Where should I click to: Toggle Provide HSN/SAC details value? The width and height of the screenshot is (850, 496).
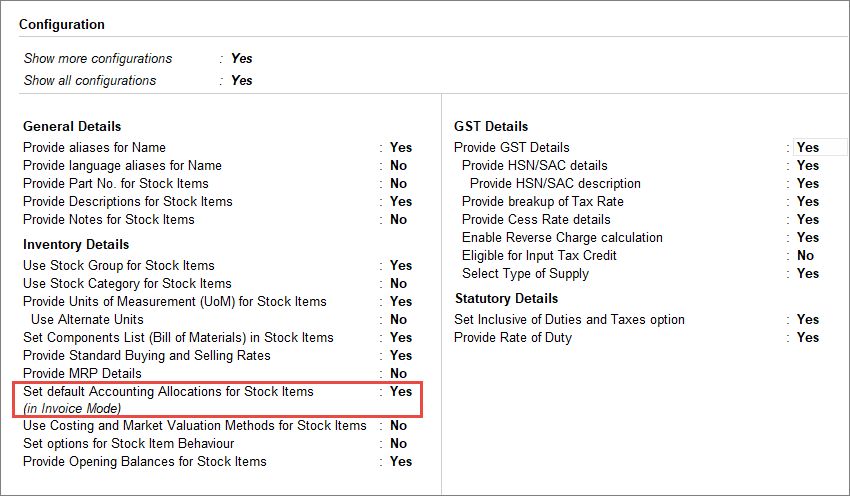click(808, 165)
